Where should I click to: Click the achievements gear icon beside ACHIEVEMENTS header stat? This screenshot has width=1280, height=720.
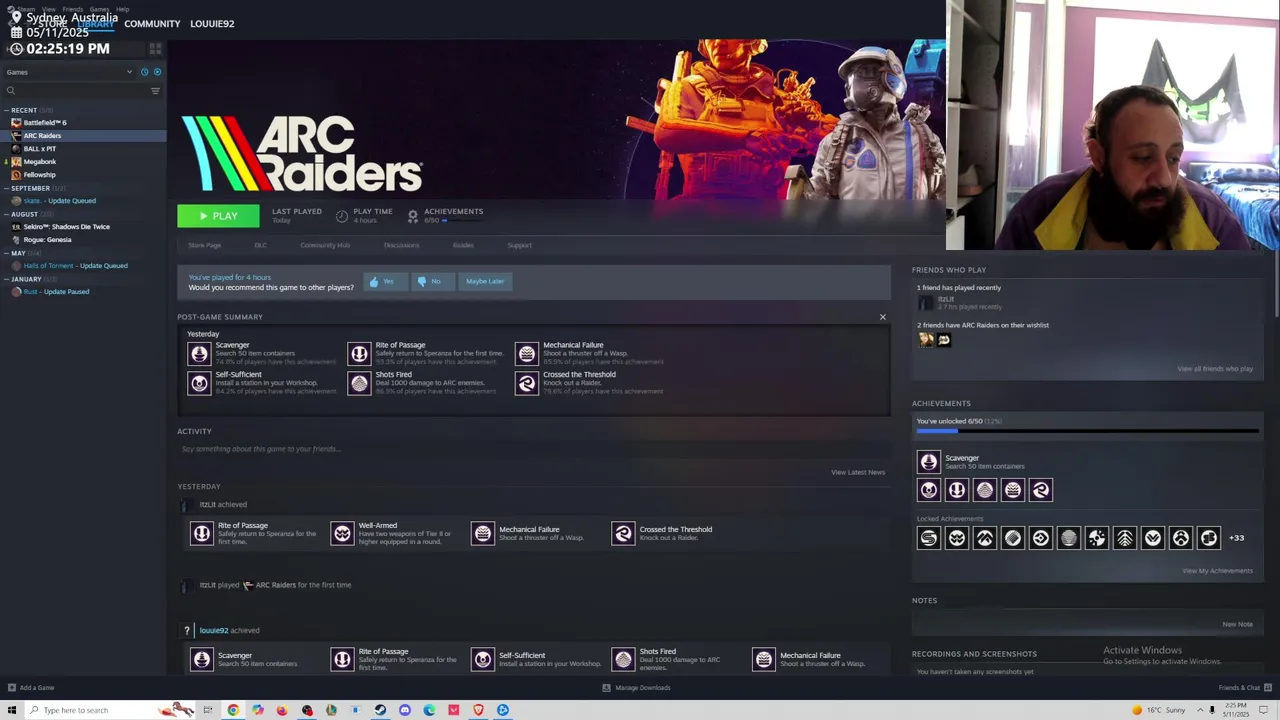(x=412, y=216)
